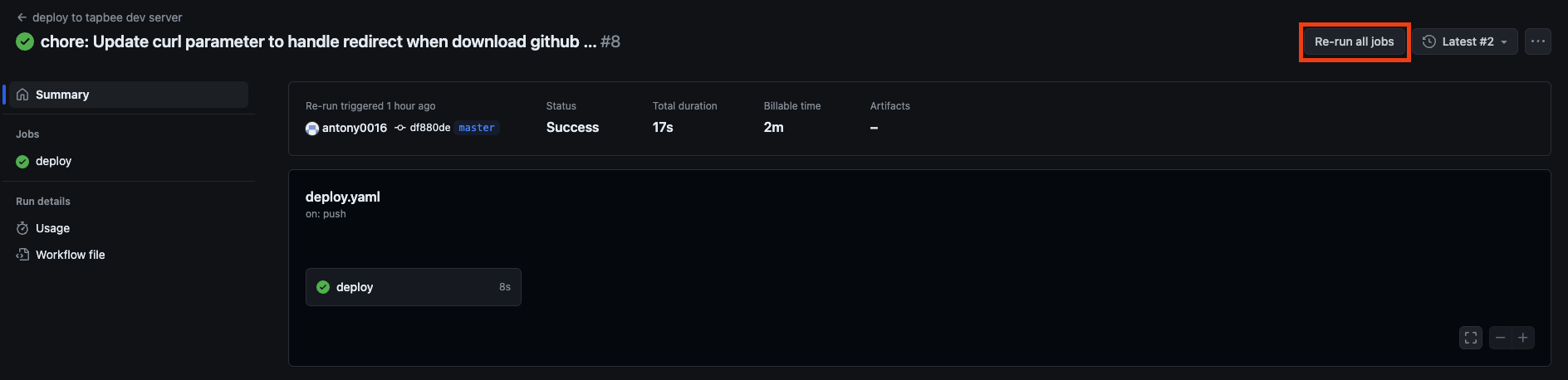Zoom in the workflow graph

[x=1523, y=338]
